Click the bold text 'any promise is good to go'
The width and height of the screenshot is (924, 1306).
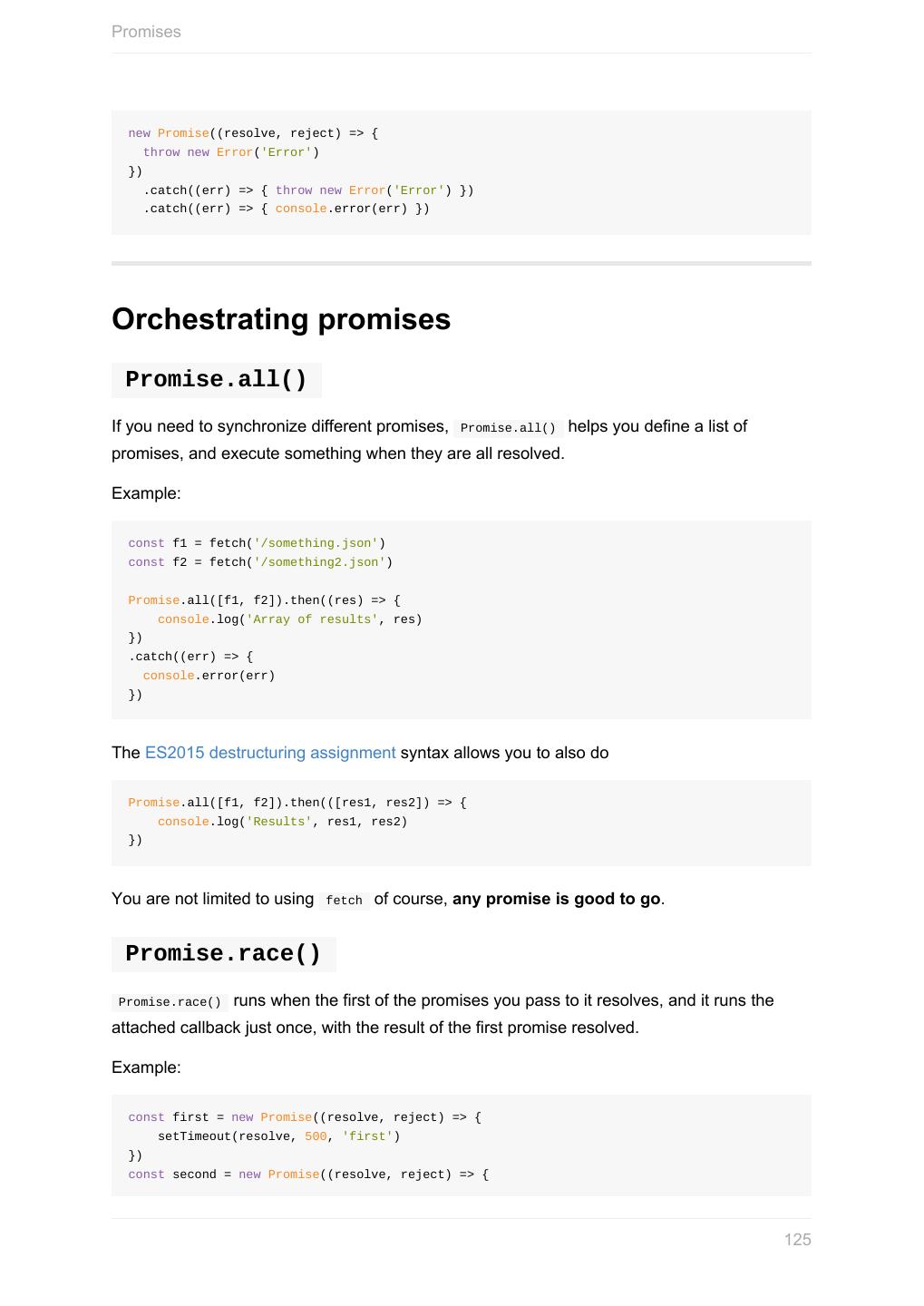(556, 899)
